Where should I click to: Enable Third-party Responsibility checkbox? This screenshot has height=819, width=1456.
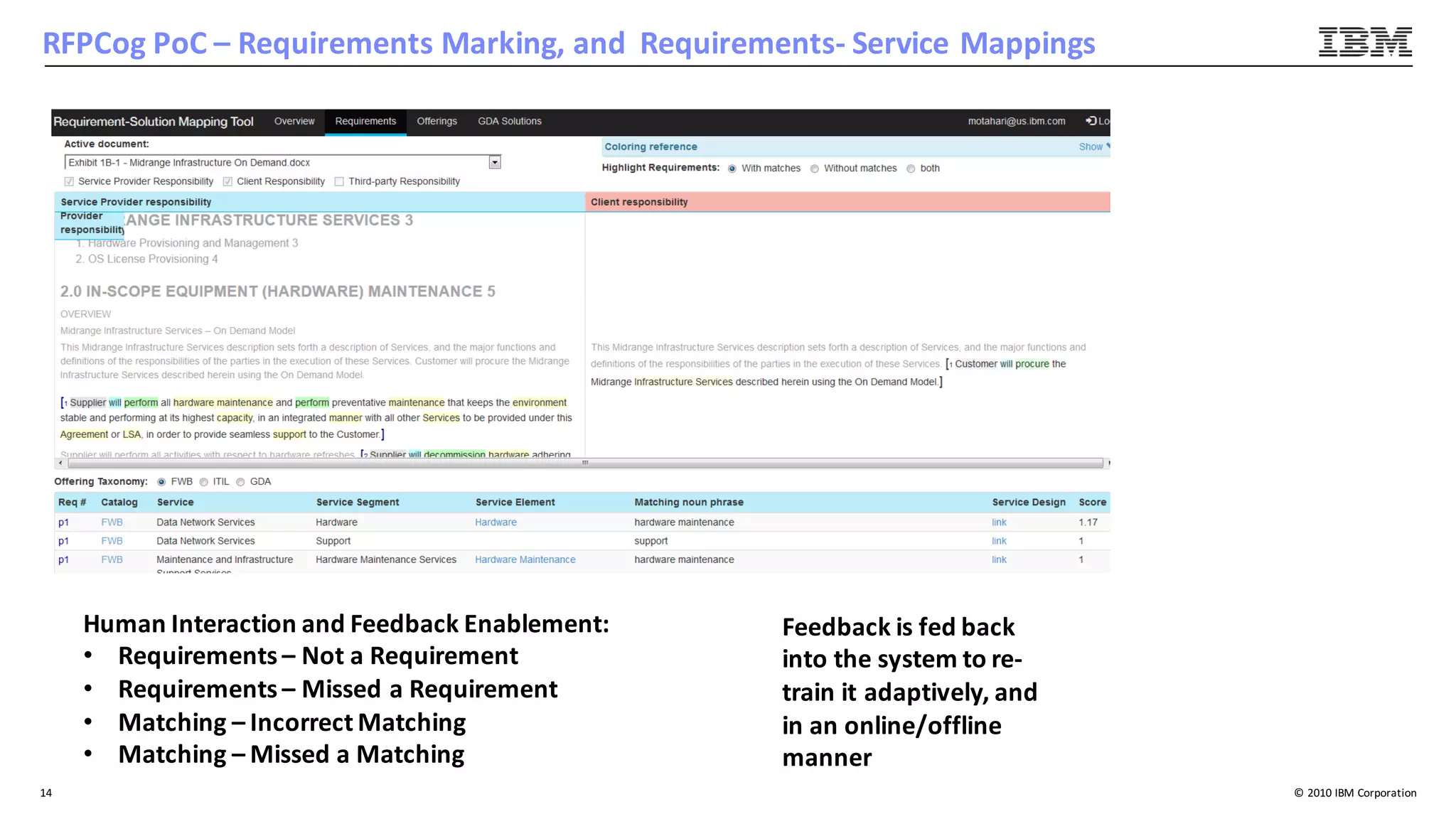(x=339, y=181)
